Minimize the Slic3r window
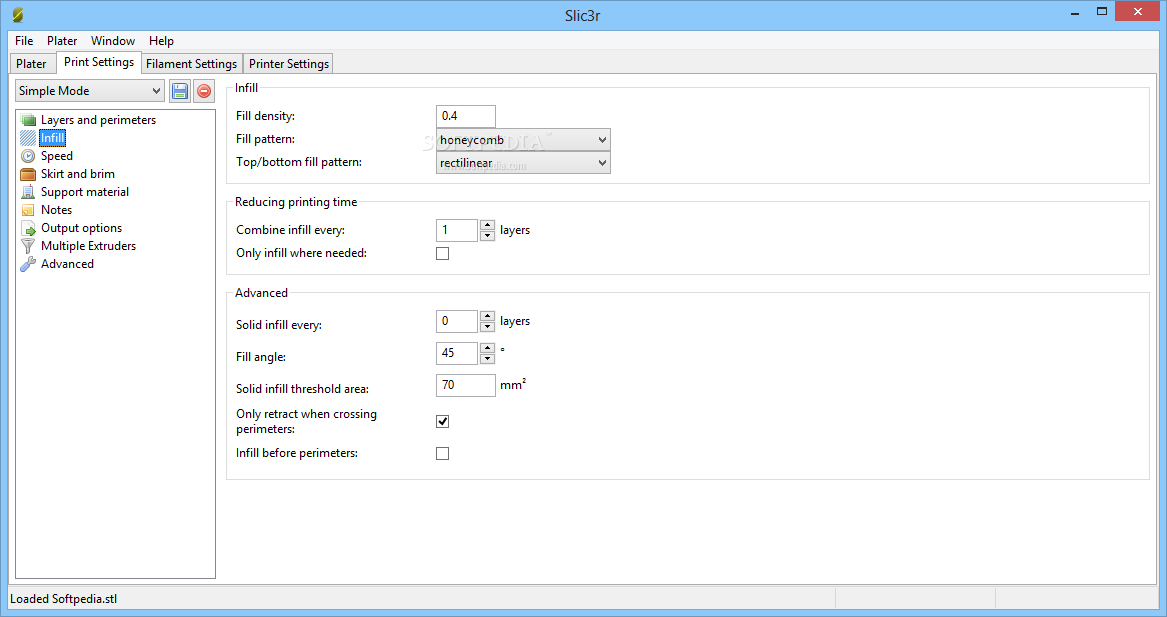The image size is (1167, 617). tap(1075, 13)
